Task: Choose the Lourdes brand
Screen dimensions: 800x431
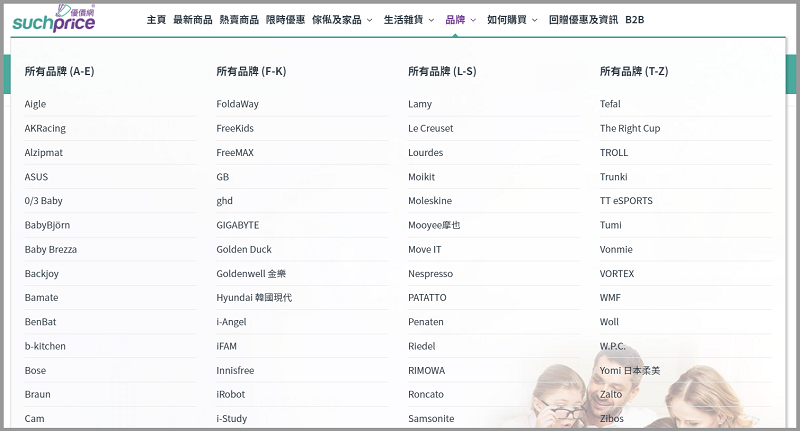Action: tap(426, 153)
